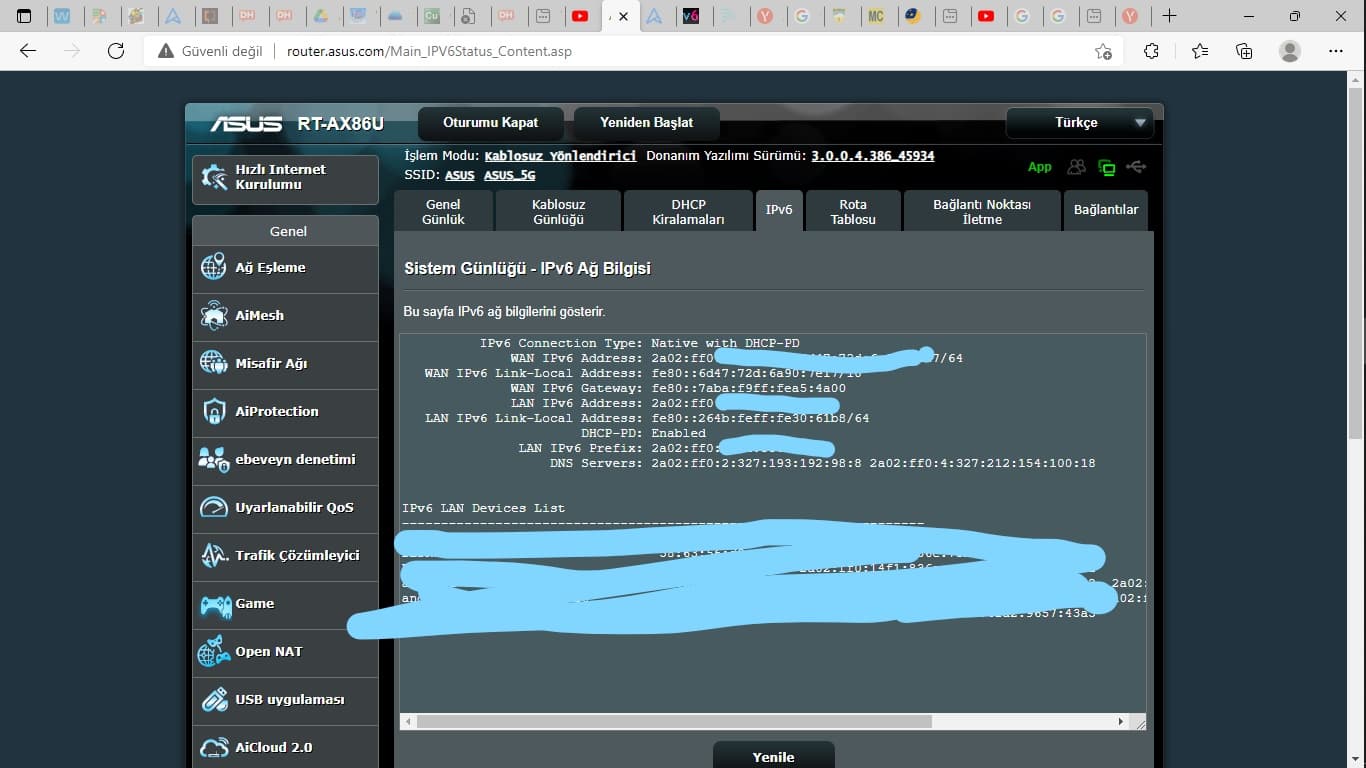Click the Yenile refresh button
Screen dimensions: 1366x768
[x=773, y=756]
